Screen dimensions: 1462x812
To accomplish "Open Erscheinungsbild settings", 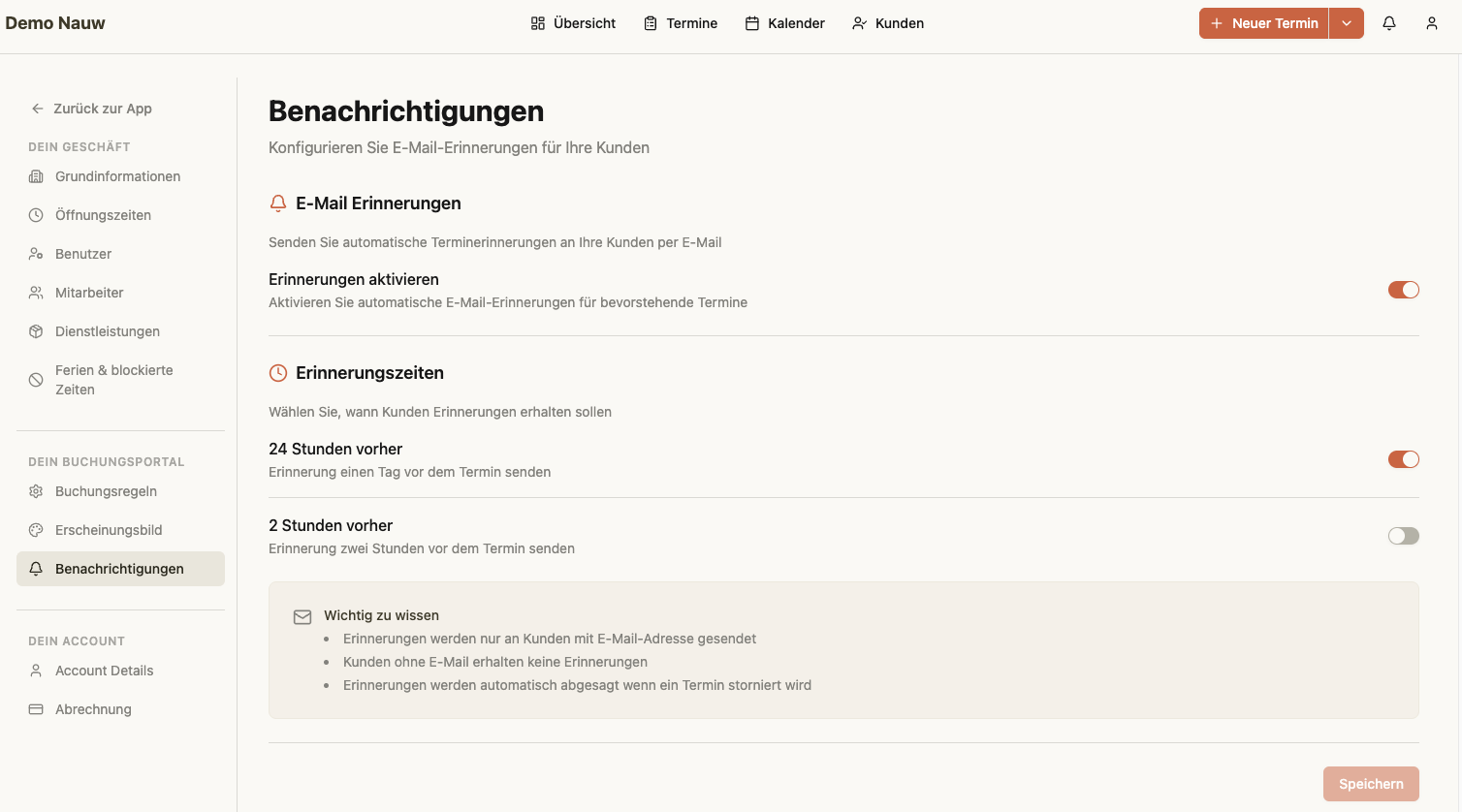I will 120,530.
